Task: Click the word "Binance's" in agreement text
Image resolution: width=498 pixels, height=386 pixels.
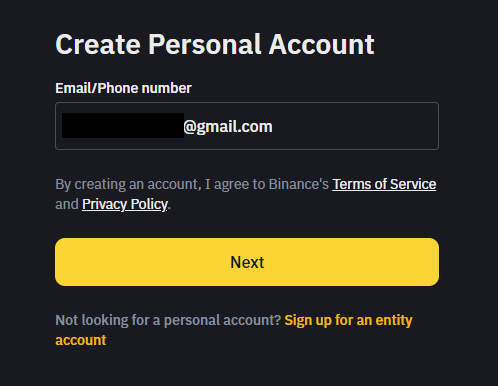Action: [x=299, y=184]
